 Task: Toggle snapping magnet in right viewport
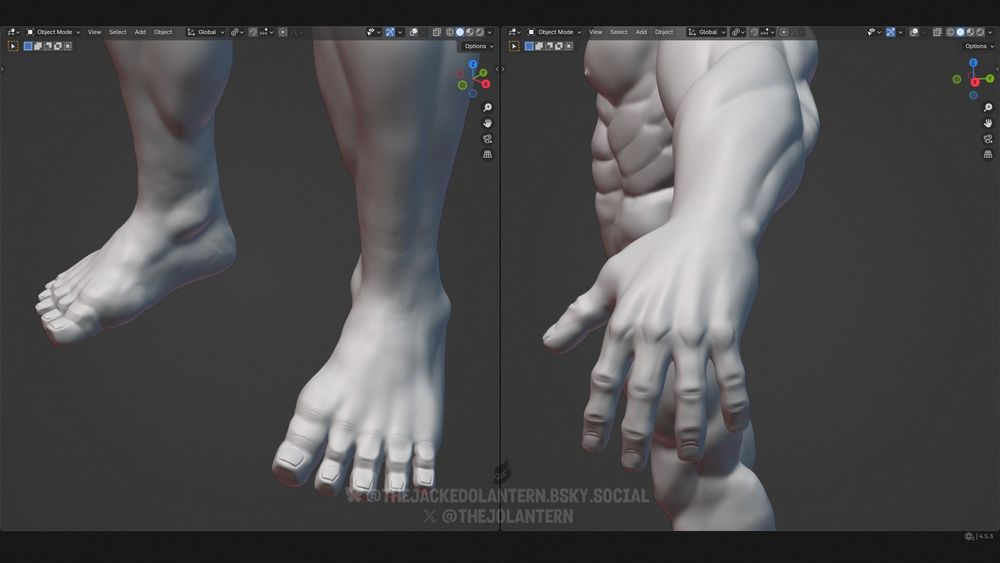tap(754, 32)
